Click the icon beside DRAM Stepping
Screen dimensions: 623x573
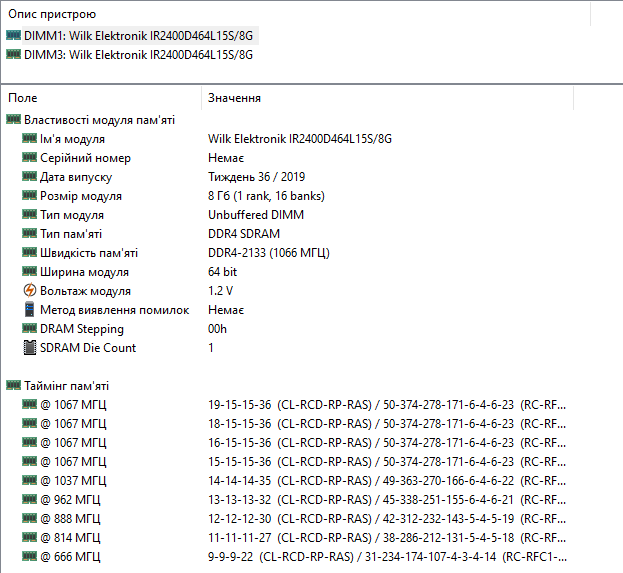[29, 328]
